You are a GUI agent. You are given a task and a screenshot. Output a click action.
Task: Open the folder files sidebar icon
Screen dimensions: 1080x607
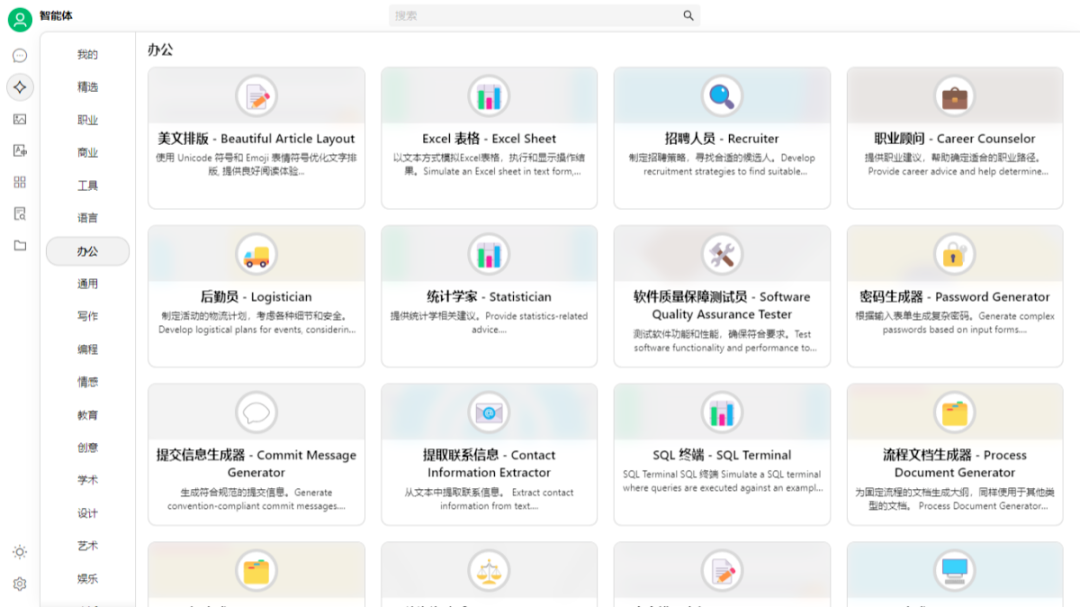pos(20,245)
